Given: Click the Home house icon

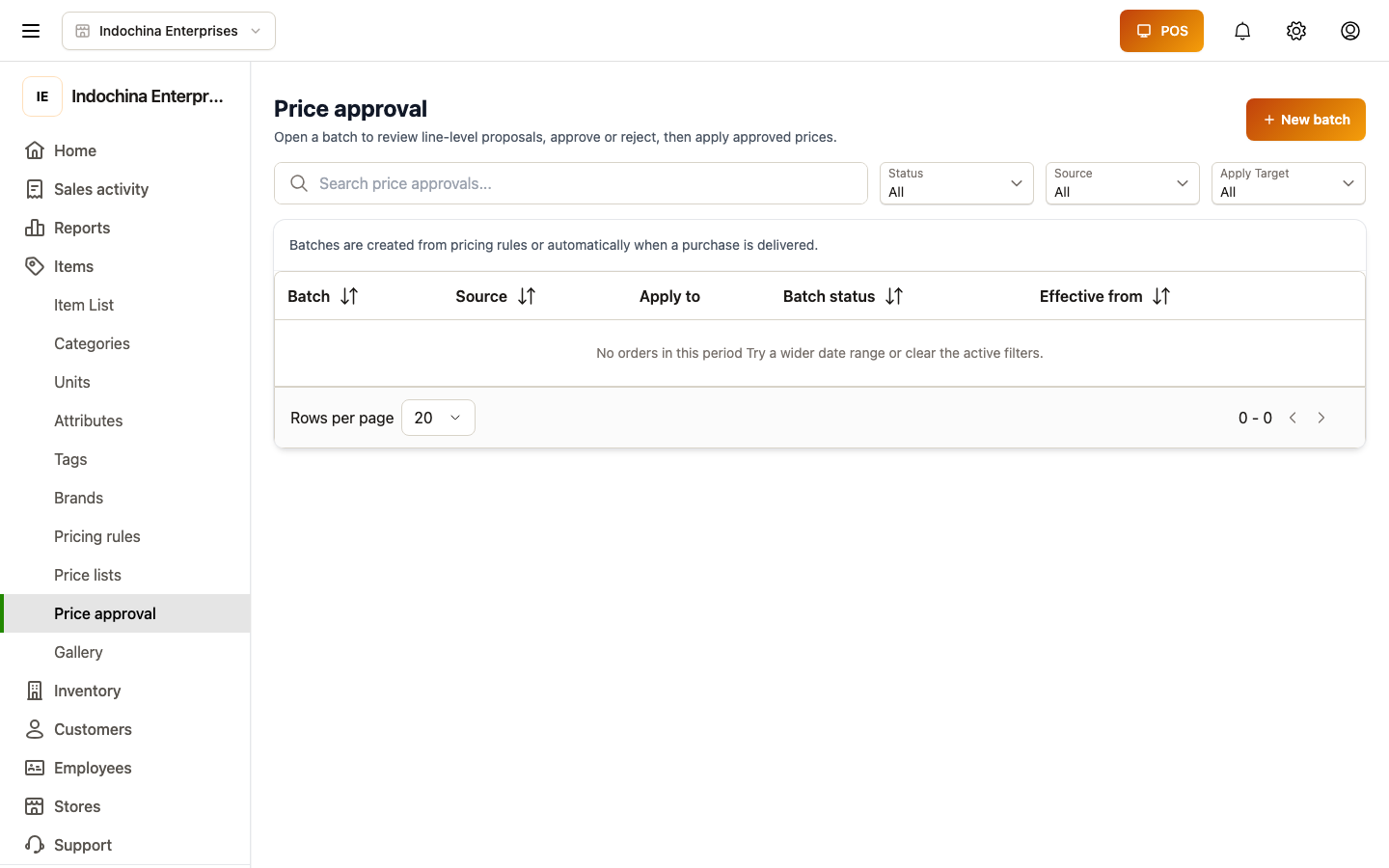Looking at the screenshot, I should click(35, 150).
